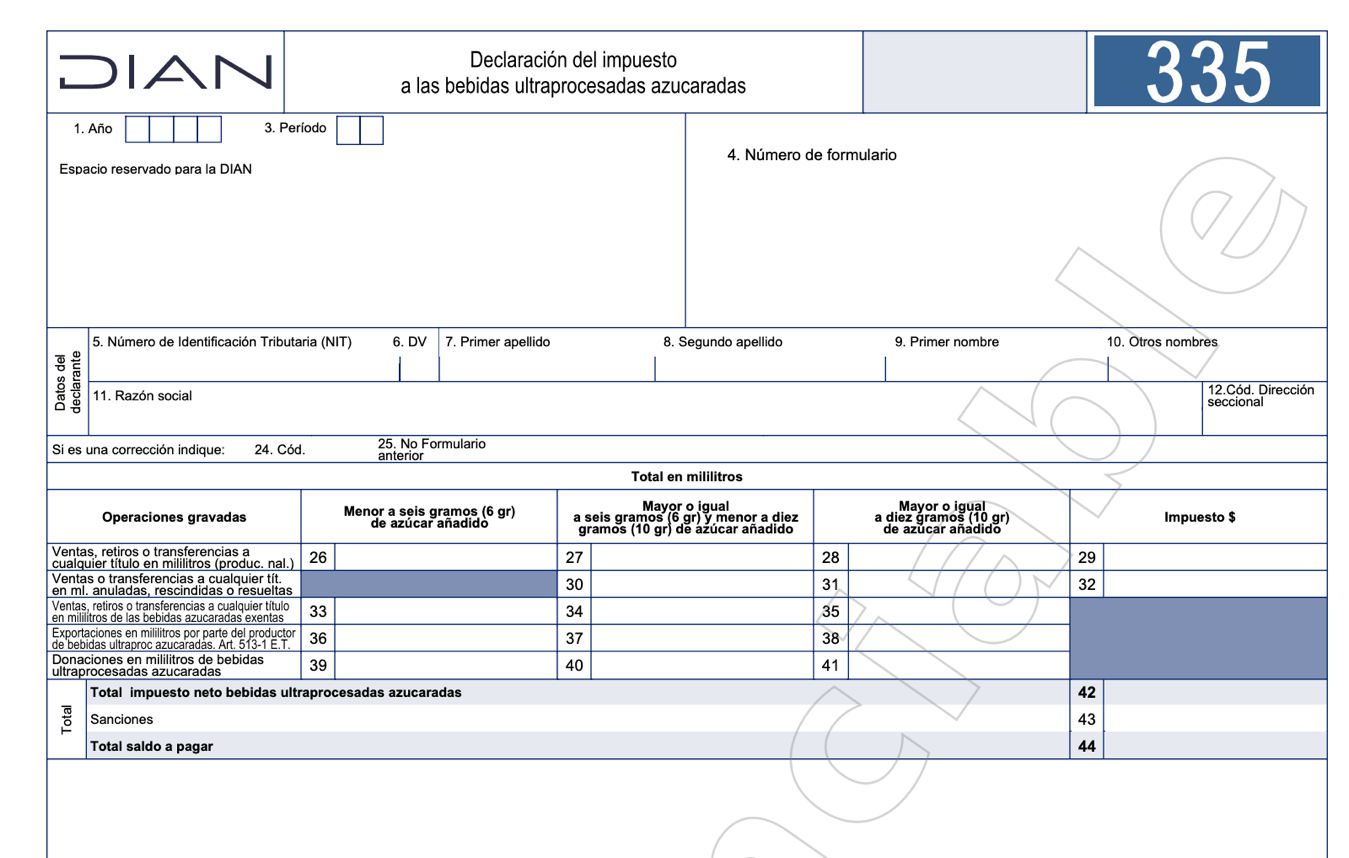Click the '10. Otros nombres' label
Image resolution: width=1349 pixels, height=858 pixels.
tap(1162, 342)
